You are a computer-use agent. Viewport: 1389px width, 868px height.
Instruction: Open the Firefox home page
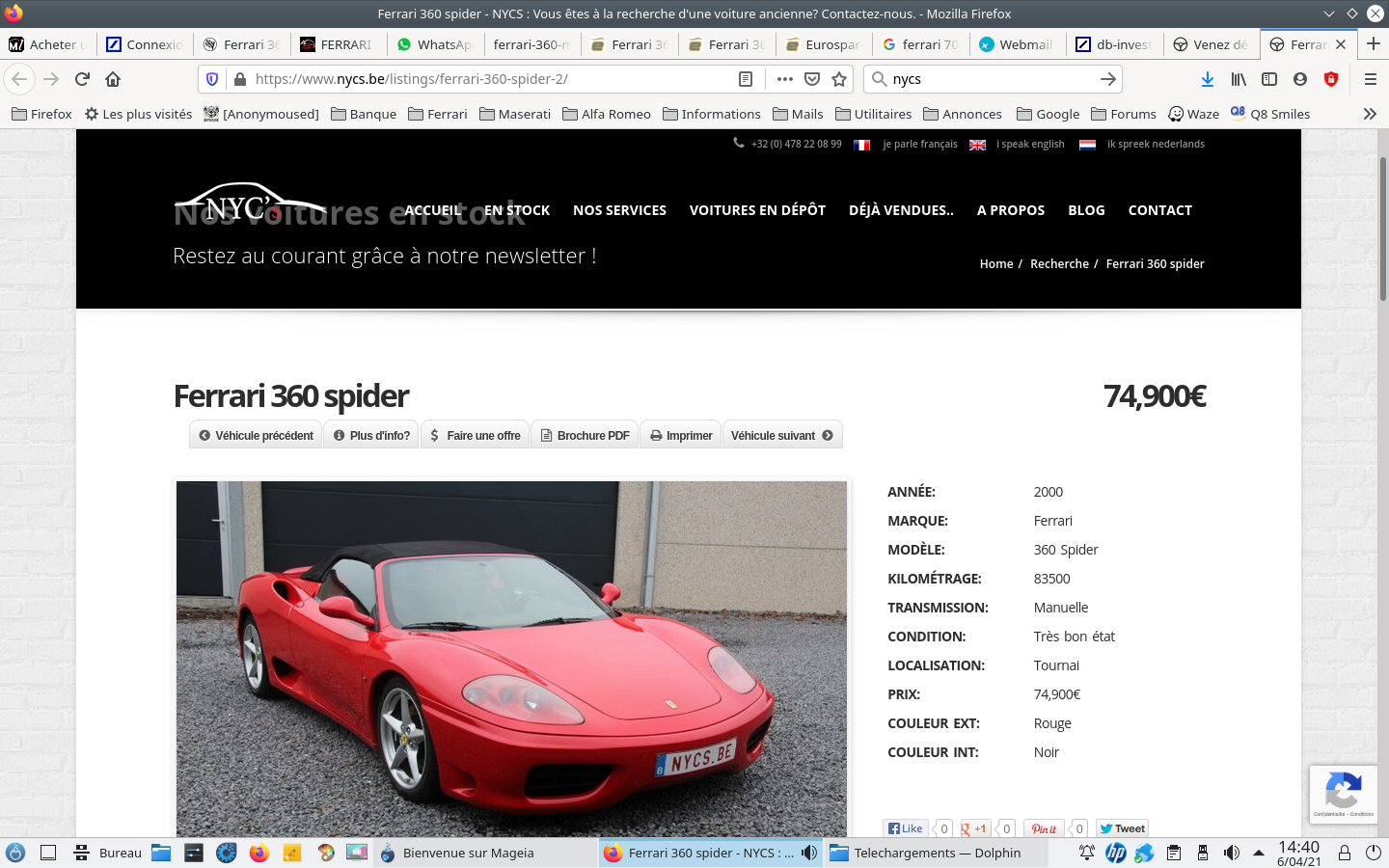tap(113, 79)
